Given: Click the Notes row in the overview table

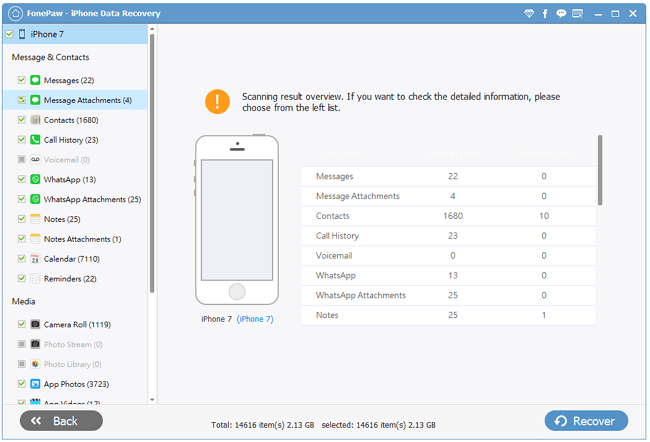Looking at the screenshot, I should 448,315.
